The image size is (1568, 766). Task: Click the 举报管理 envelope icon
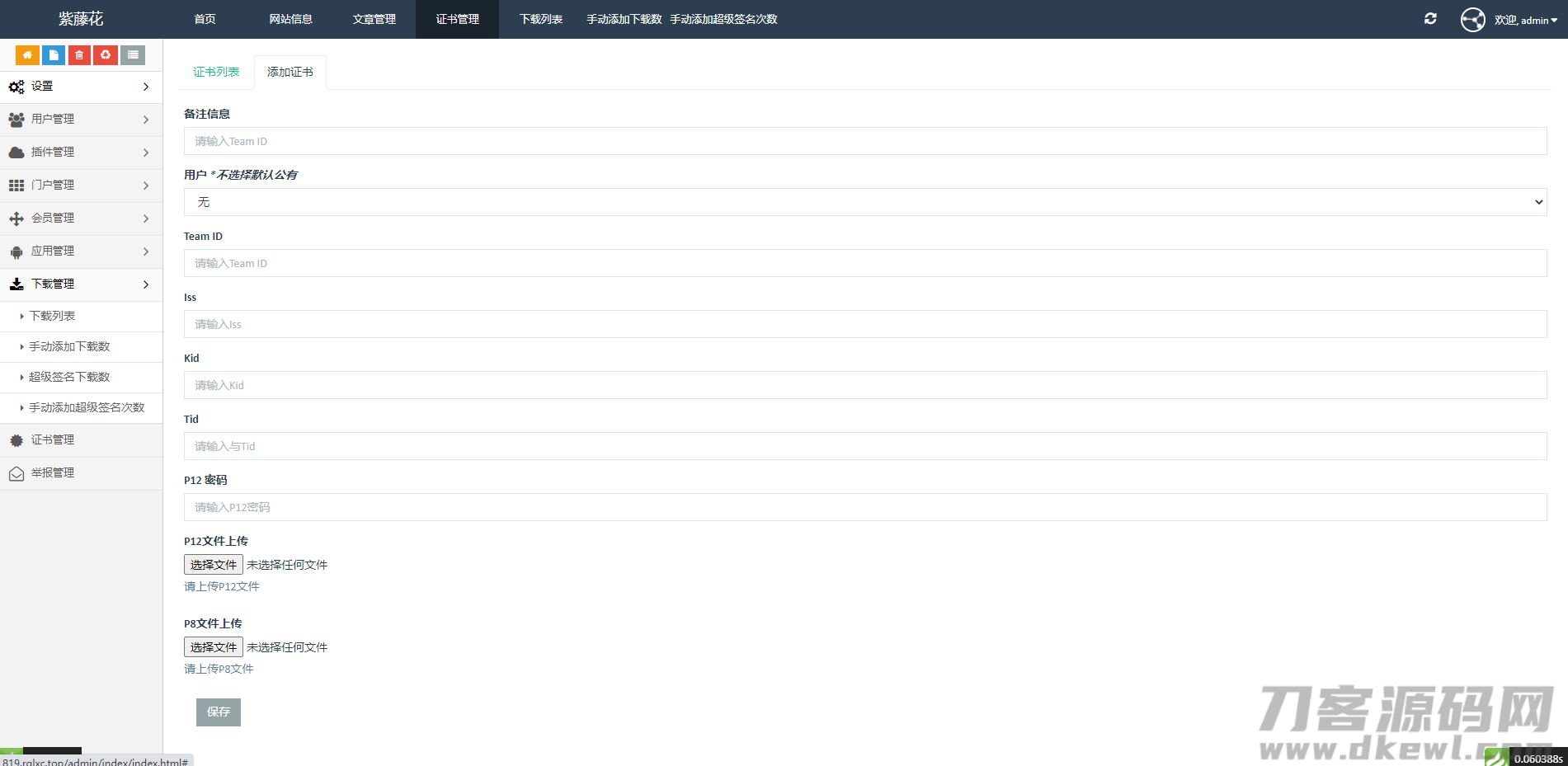16,473
